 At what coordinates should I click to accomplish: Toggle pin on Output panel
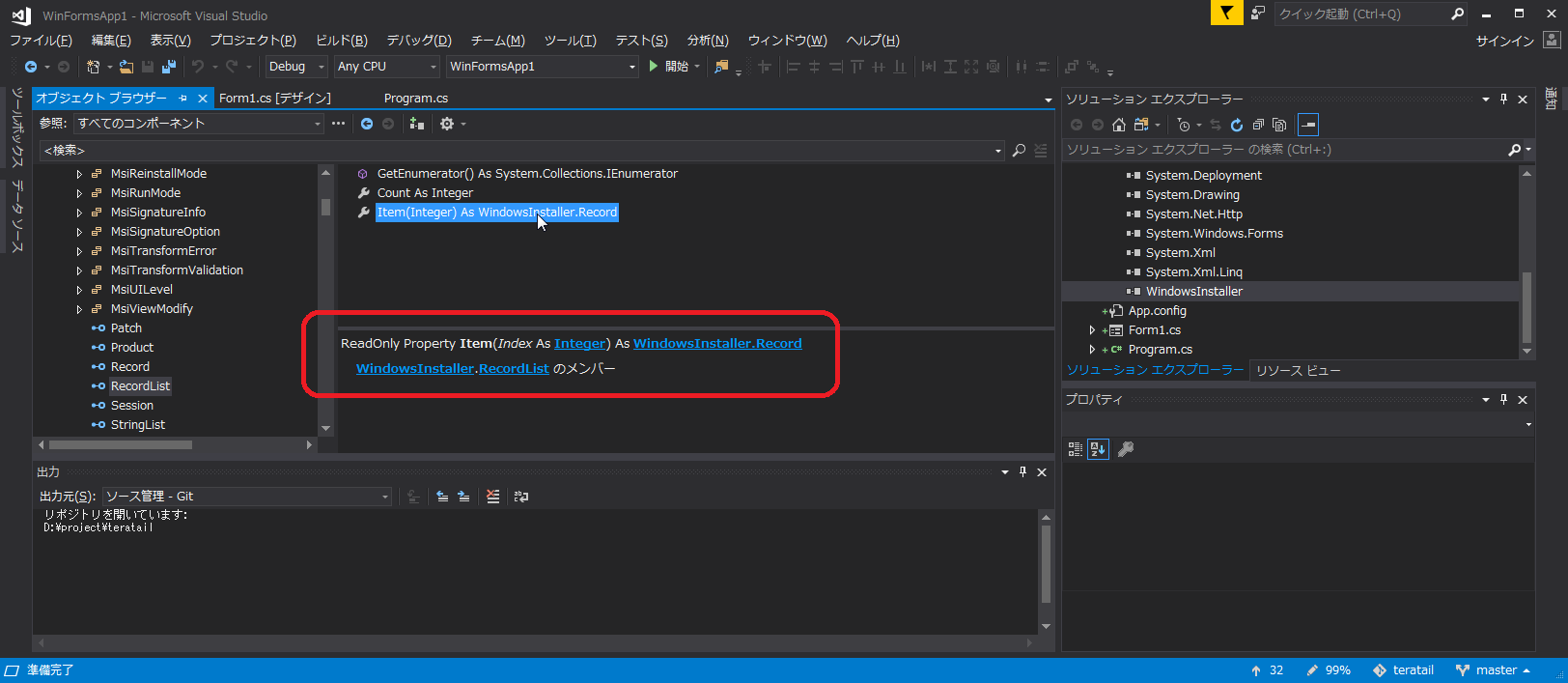(x=1022, y=472)
